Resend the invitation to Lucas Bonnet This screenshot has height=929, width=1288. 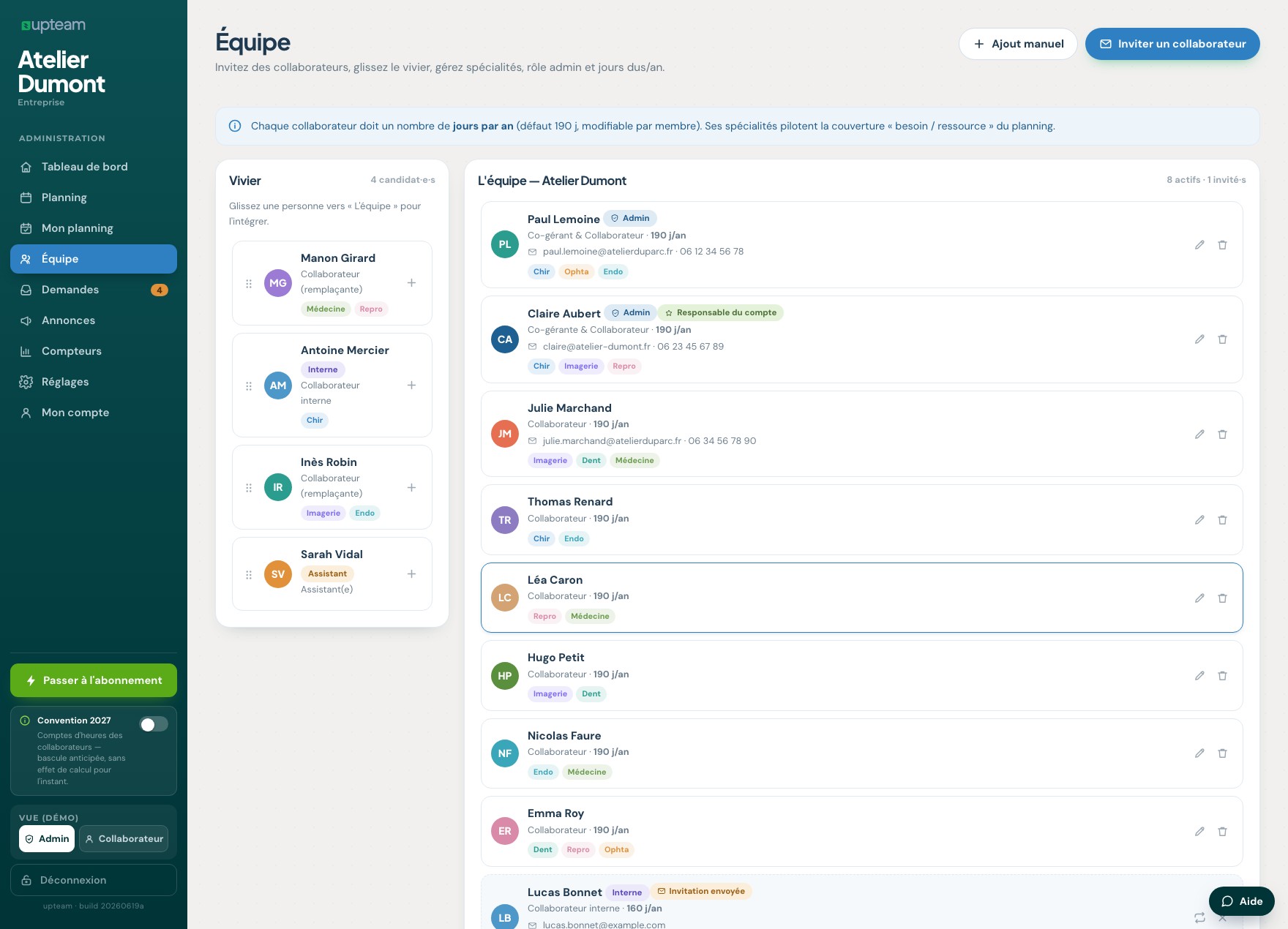click(x=1199, y=917)
